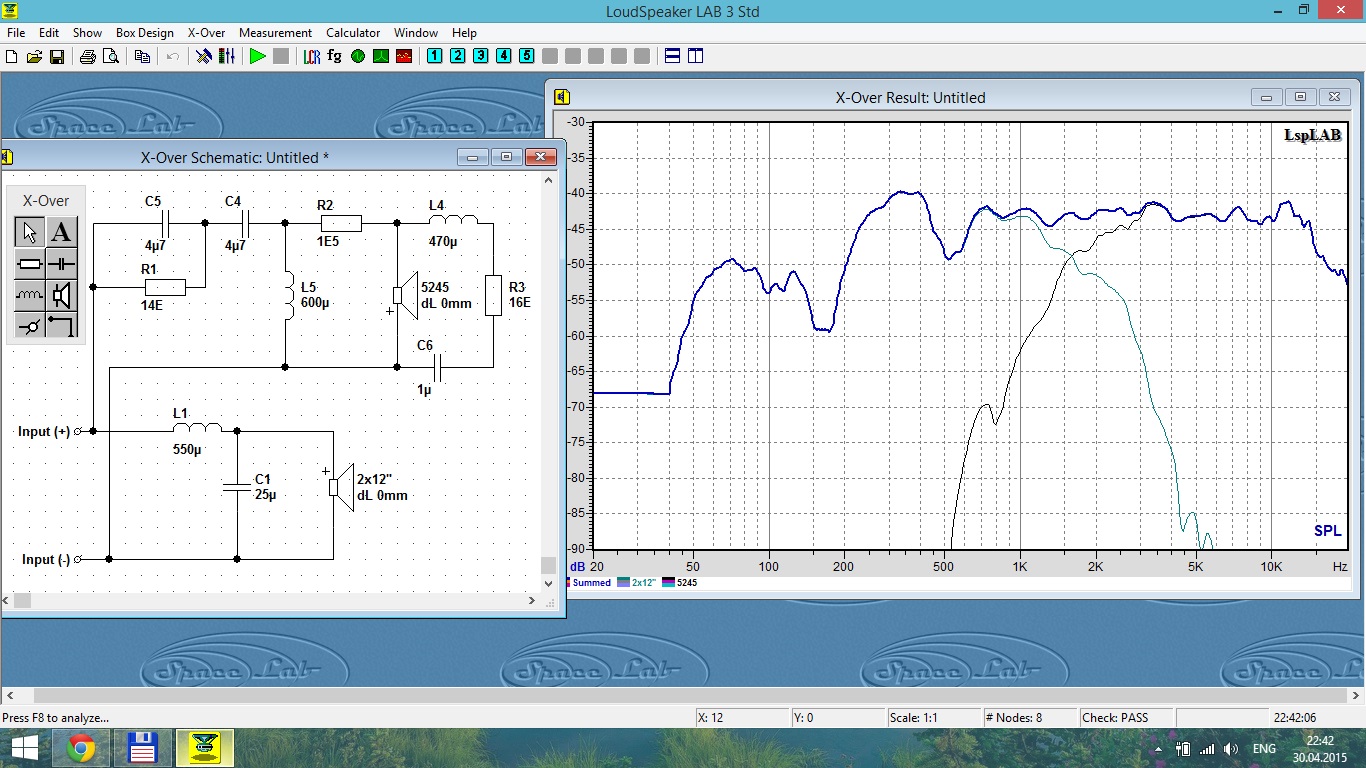Toggle memory slot 5 button

(x=526, y=56)
